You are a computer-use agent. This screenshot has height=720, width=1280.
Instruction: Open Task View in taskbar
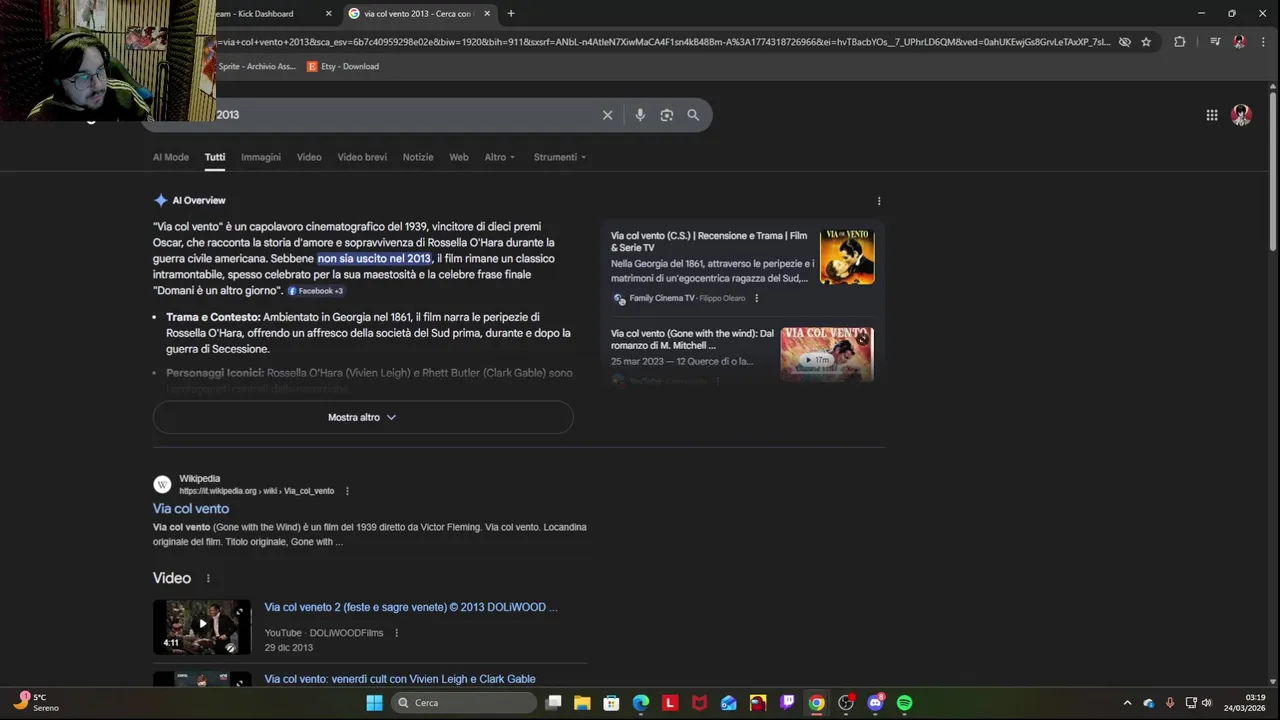click(553, 703)
